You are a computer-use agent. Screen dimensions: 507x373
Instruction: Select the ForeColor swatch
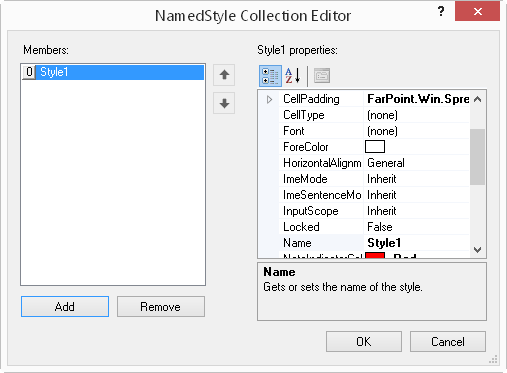pos(375,147)
